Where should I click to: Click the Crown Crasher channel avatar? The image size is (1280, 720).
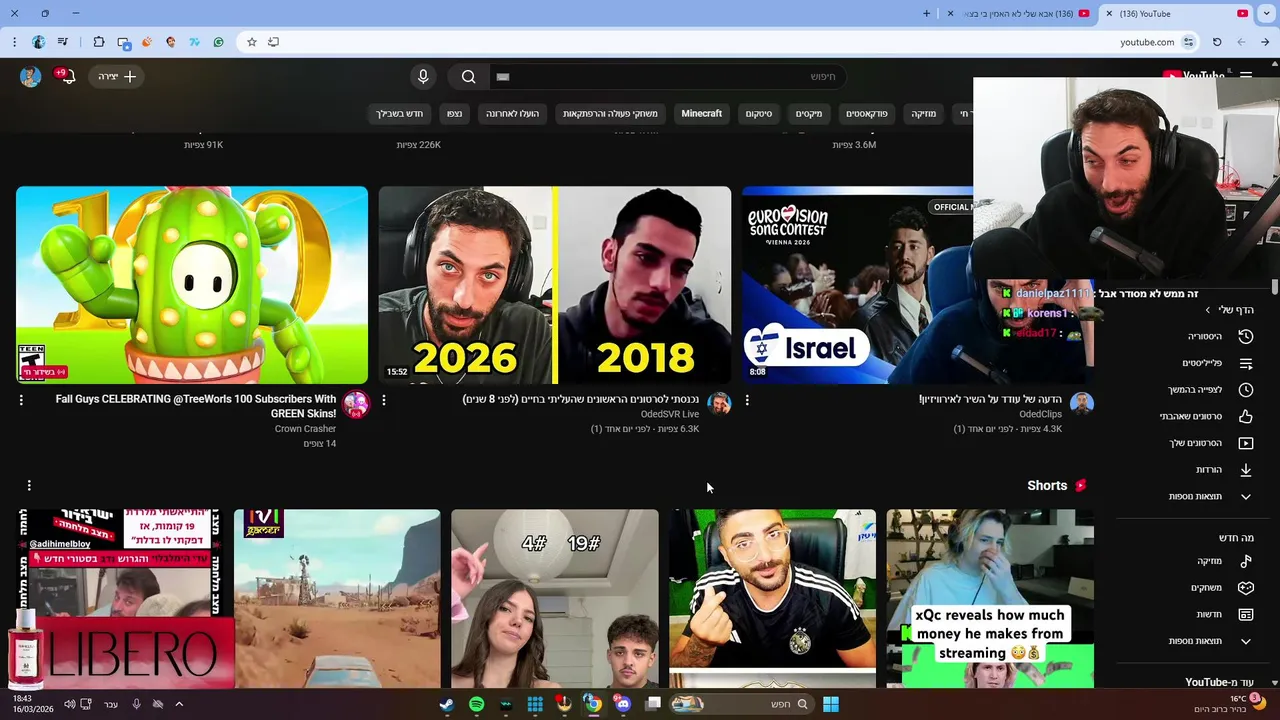point(355,404)
